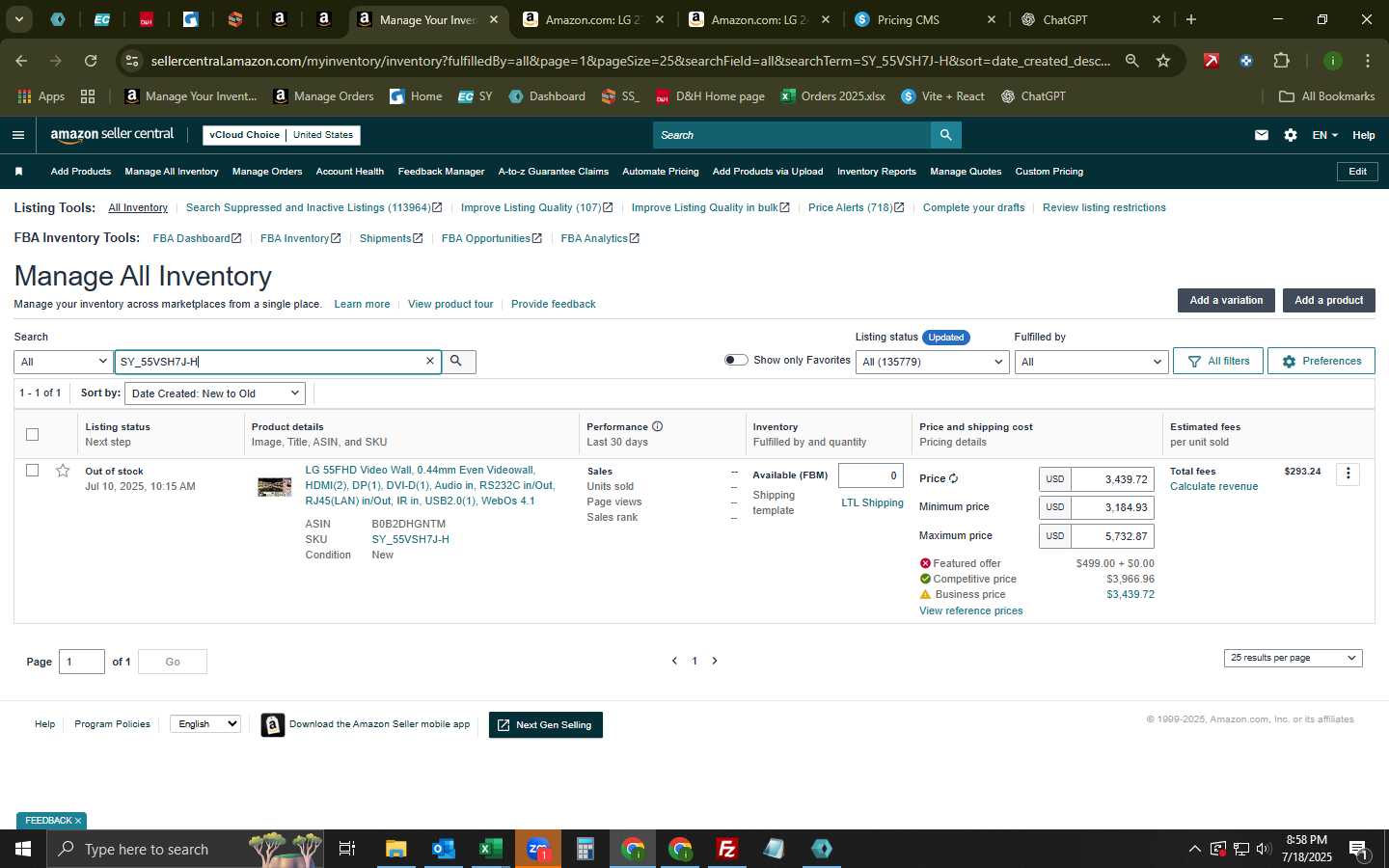1389x868 pixels.
Task: Close the FEEDBACK tab
Action: [78, 821]
